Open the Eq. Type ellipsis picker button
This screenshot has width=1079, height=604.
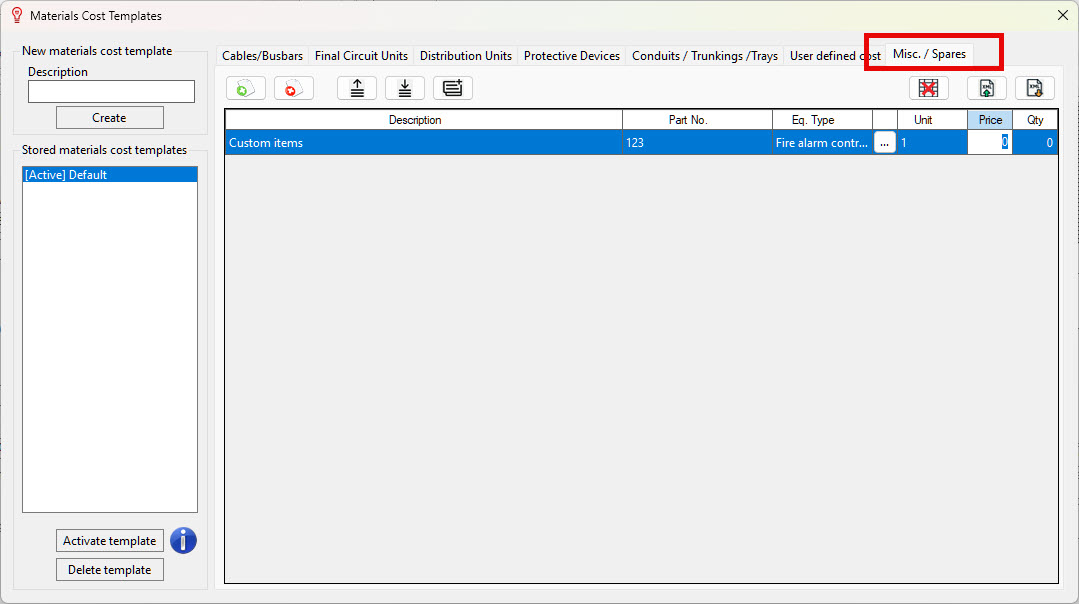(x=884, y=143)
